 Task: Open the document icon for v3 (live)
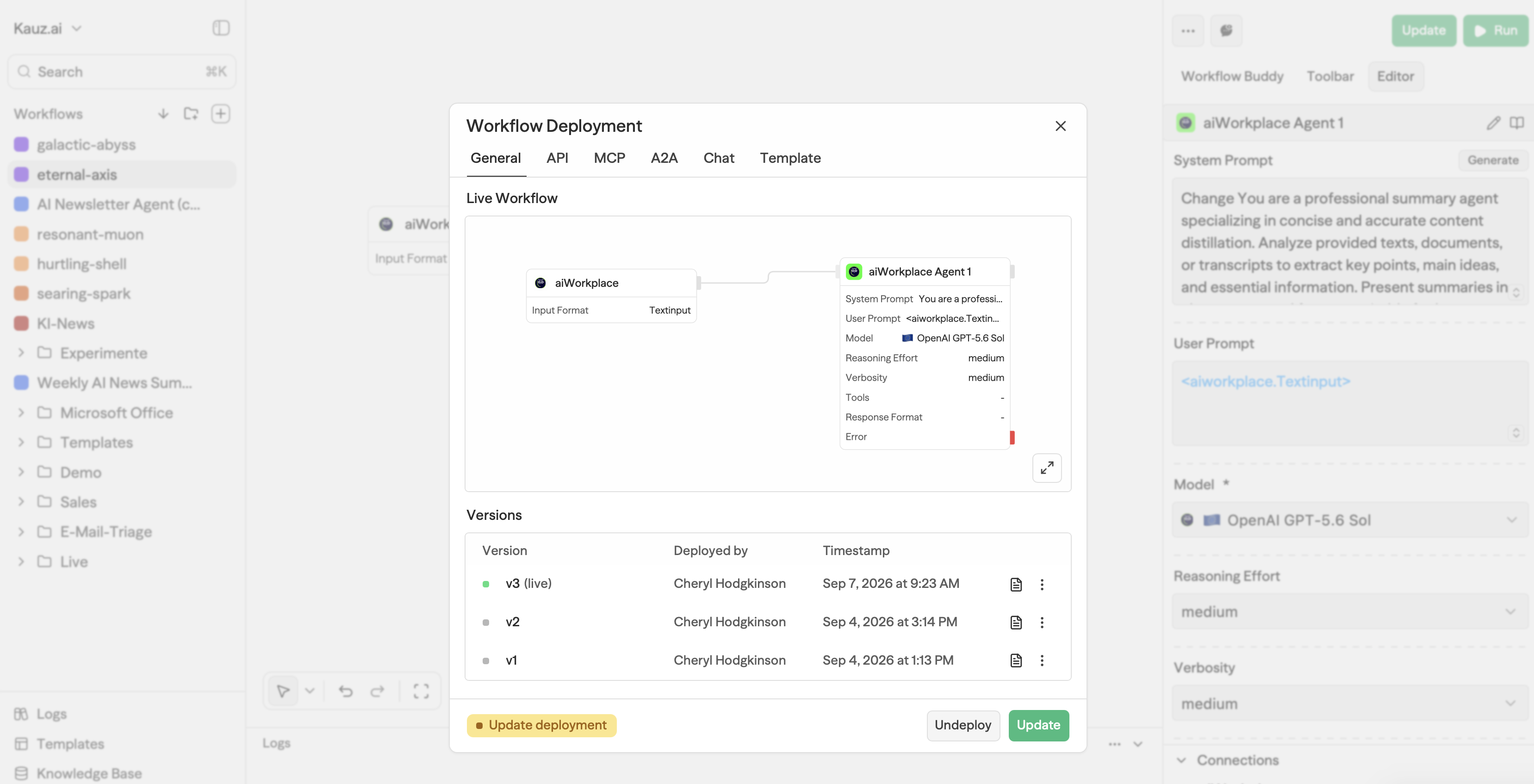(1016, 584)
